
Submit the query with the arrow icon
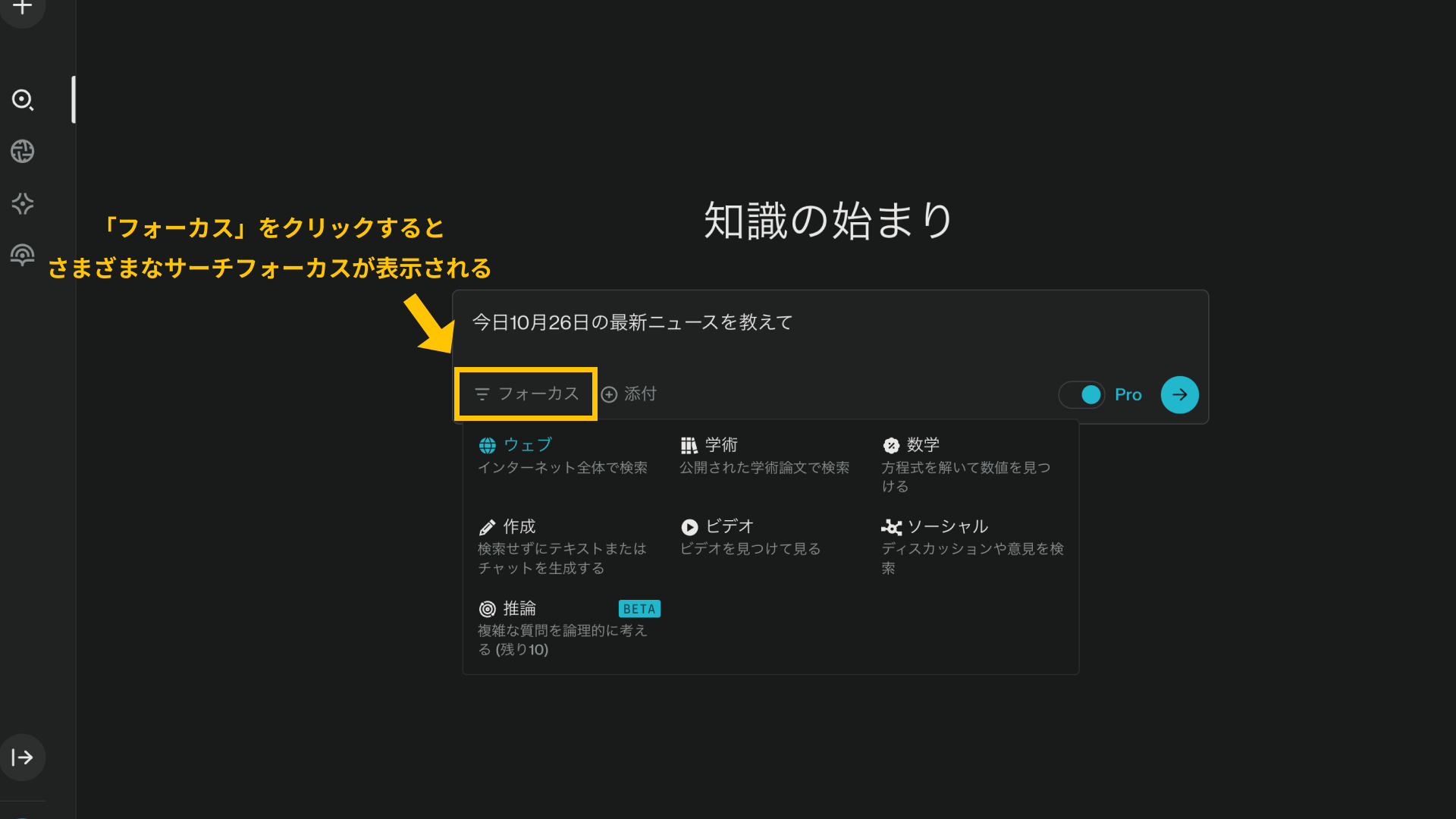tap(1178, 394)
